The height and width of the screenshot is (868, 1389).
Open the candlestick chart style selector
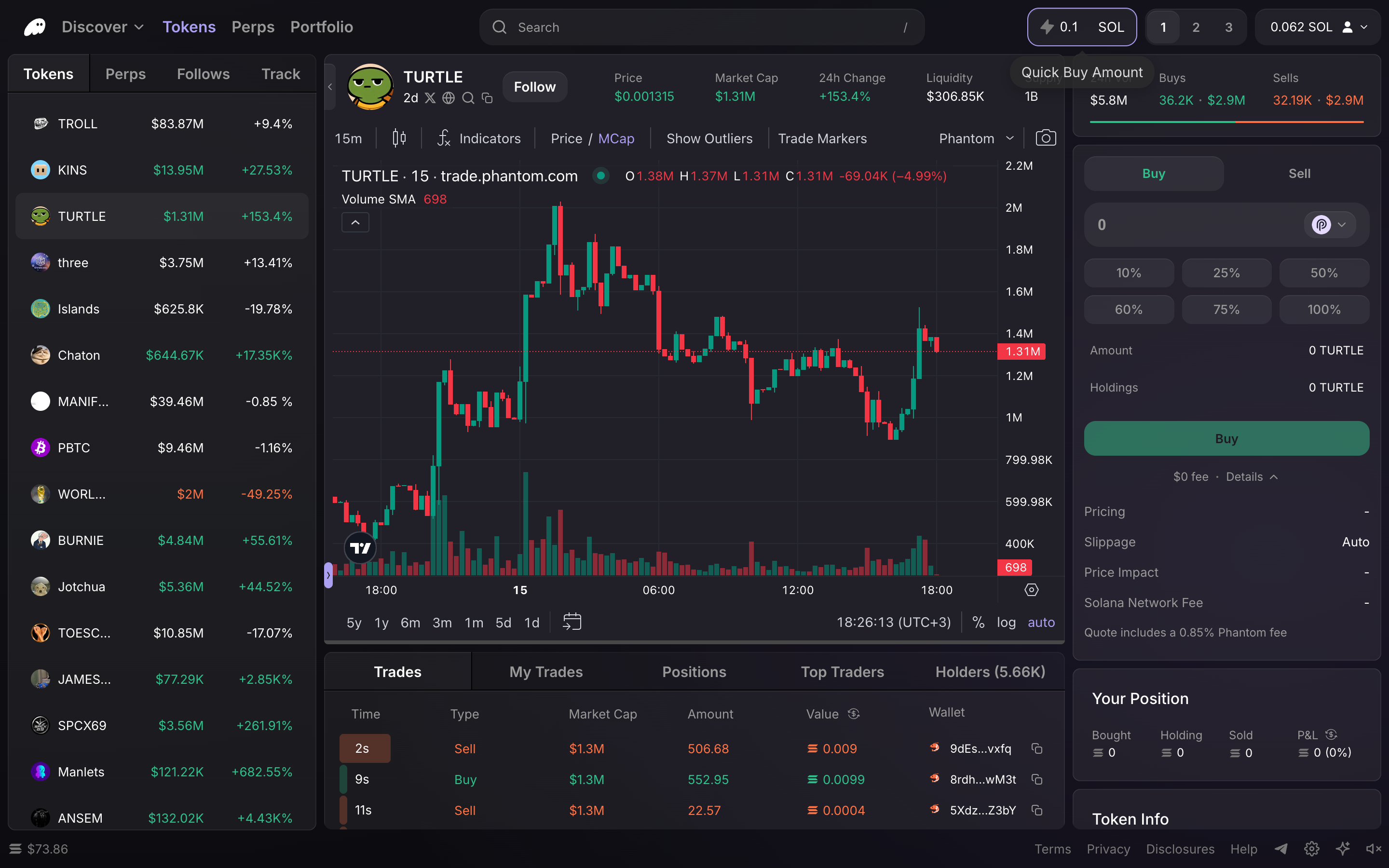tap(399, 138)
